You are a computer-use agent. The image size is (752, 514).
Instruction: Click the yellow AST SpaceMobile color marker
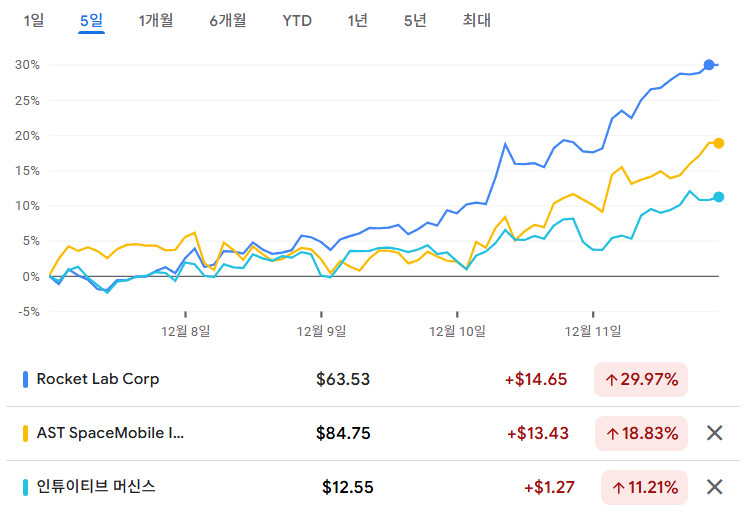coord(25,433)
